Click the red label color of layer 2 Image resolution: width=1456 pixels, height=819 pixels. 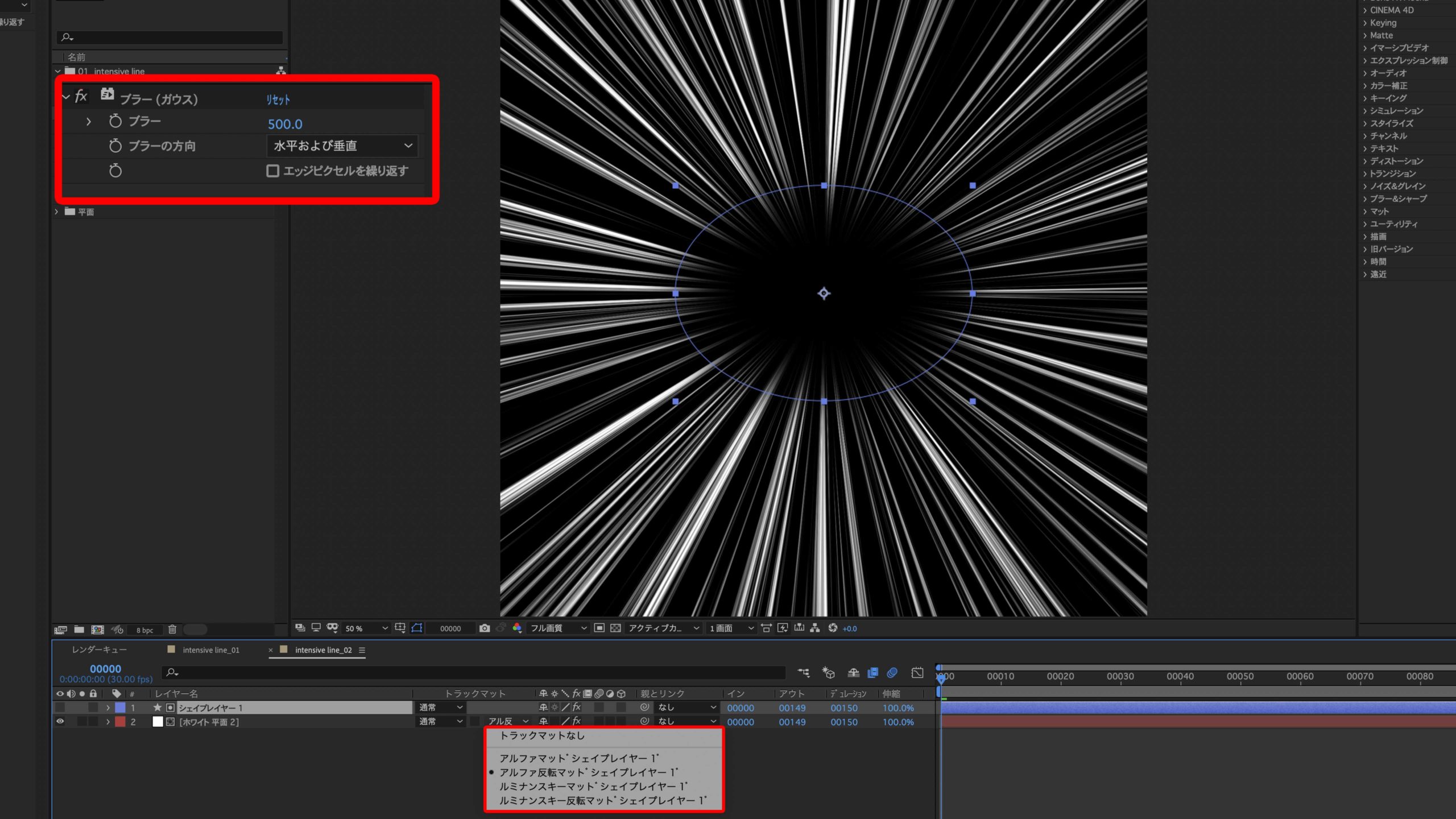click(120, 721)
